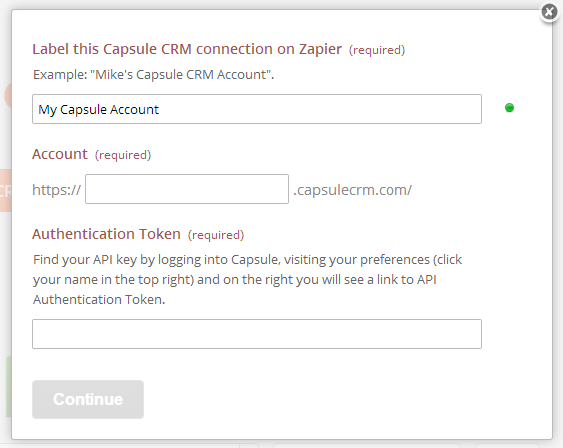Focus the Authentication Token input field
Image resolution: width=563 pixels, height=448 pixels.
coord(257,334)
